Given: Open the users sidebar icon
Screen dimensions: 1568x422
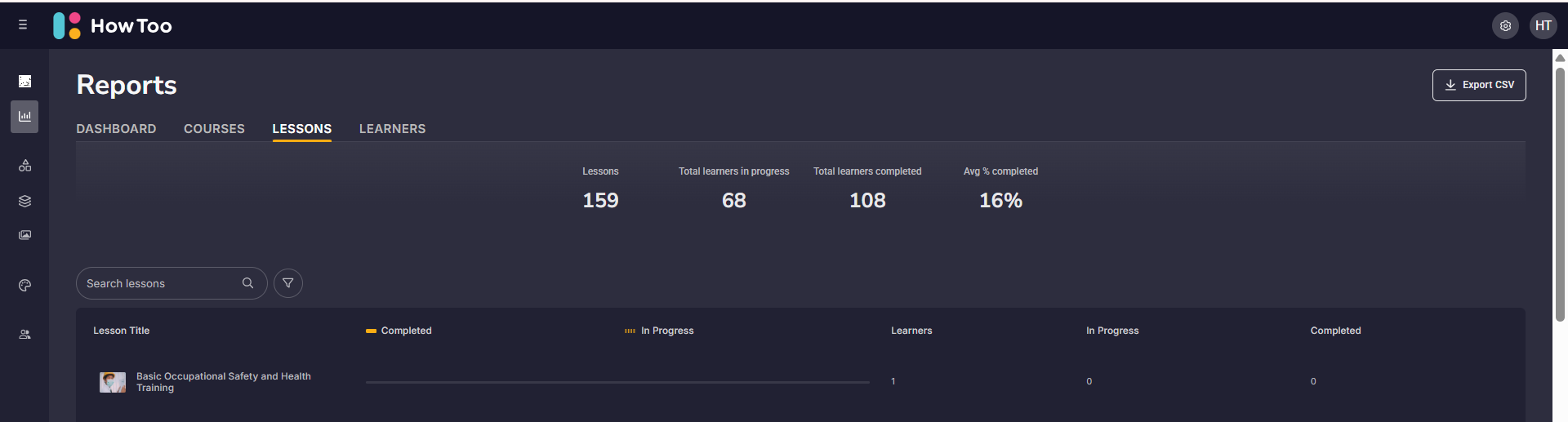Looking at the screenshot, I should click(x=24, y=335).
